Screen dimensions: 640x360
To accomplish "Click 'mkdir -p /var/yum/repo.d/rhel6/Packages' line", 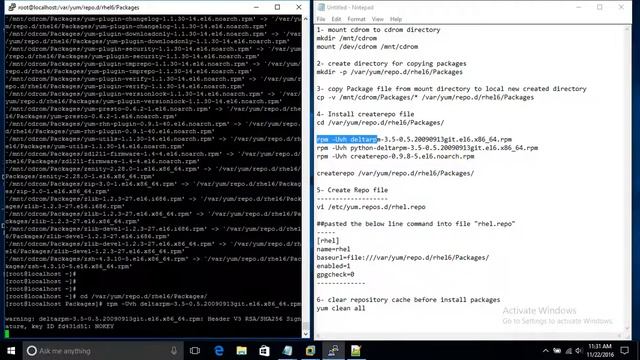I will click(389, 72).
